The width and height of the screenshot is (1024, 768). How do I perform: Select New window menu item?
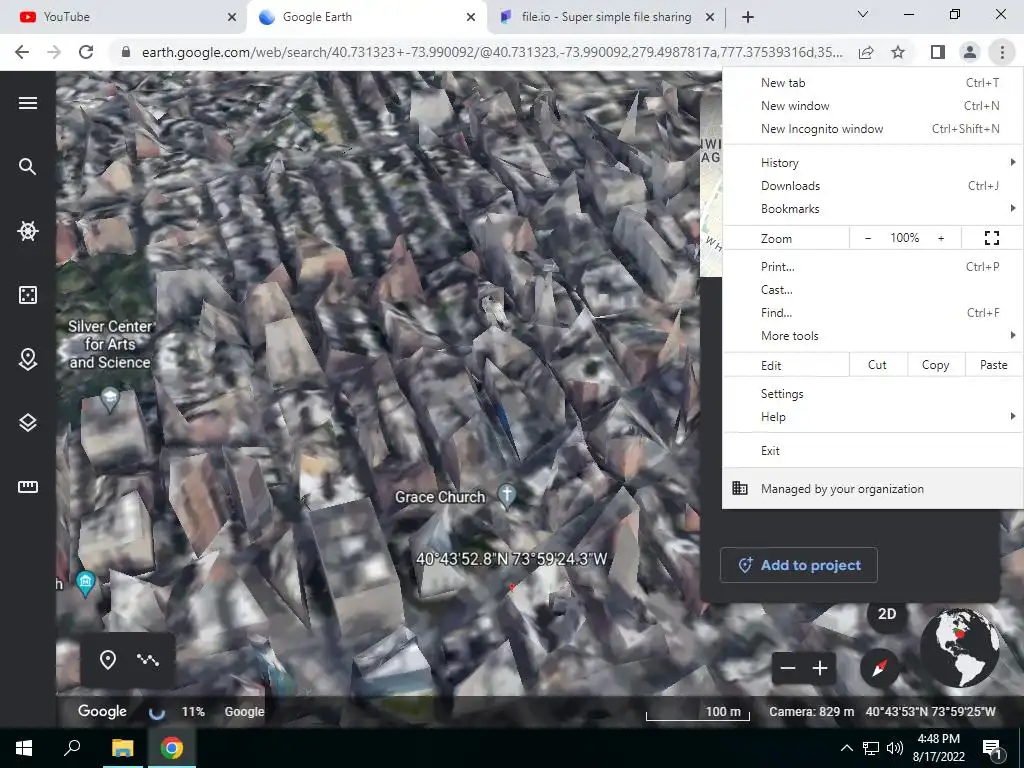[x=872, y=106]
